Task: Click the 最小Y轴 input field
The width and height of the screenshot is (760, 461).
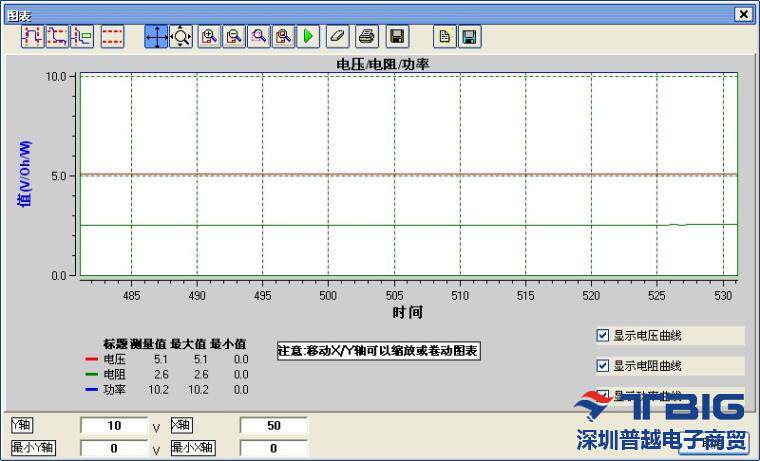Action: (x=114, y=448)
